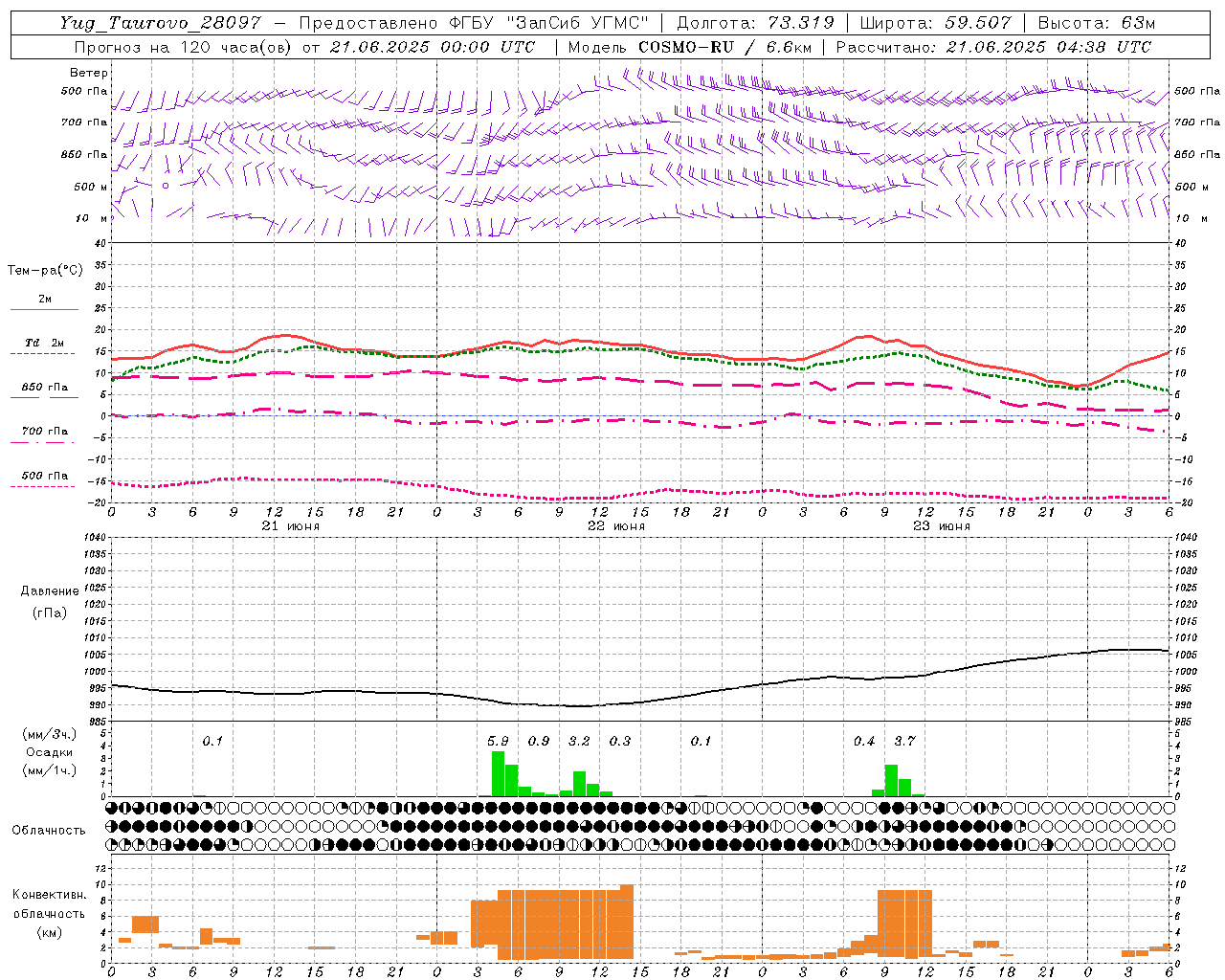The width and height of the screenshot is (1225, 980).
Task: Click the 0.9 precipitation total
Action: point(539,741)
